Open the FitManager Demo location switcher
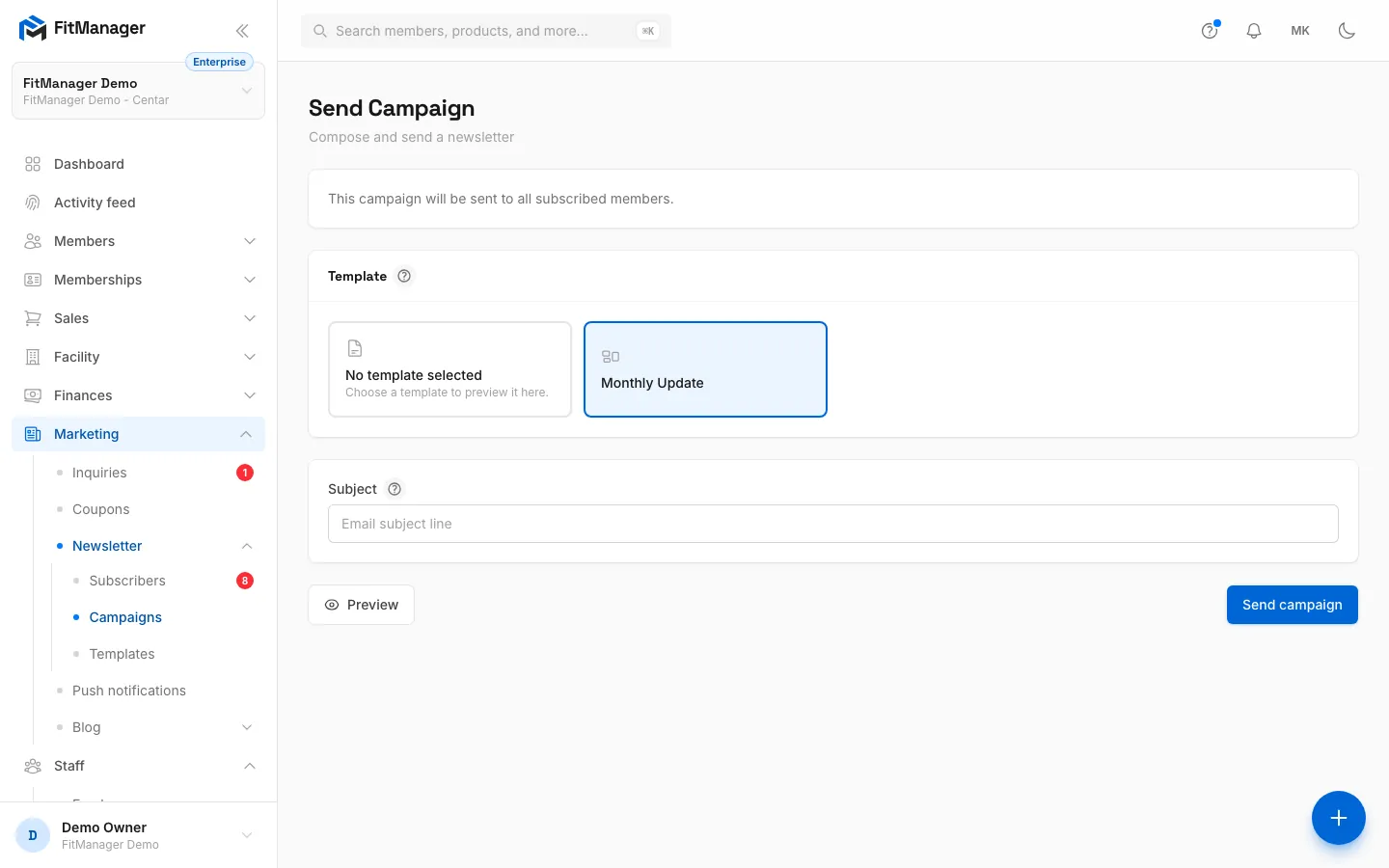This screenshot has height=868, width=1389. point(138,91)
